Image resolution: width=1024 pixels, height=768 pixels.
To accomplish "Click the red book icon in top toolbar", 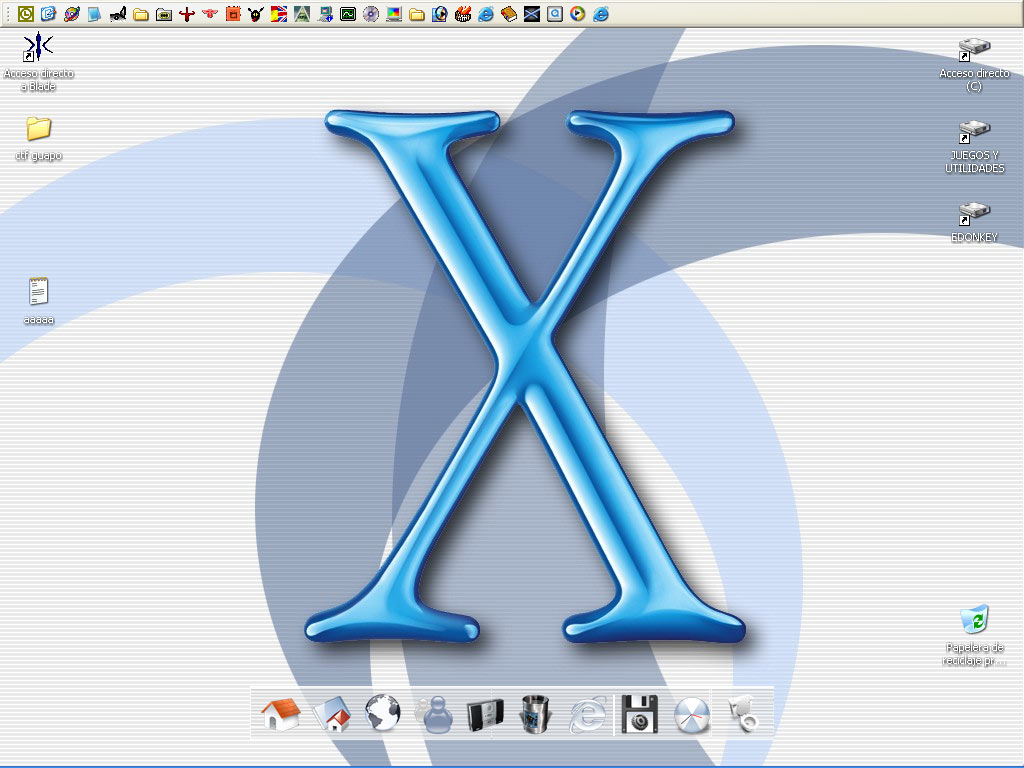I will (x=509, y=14).
